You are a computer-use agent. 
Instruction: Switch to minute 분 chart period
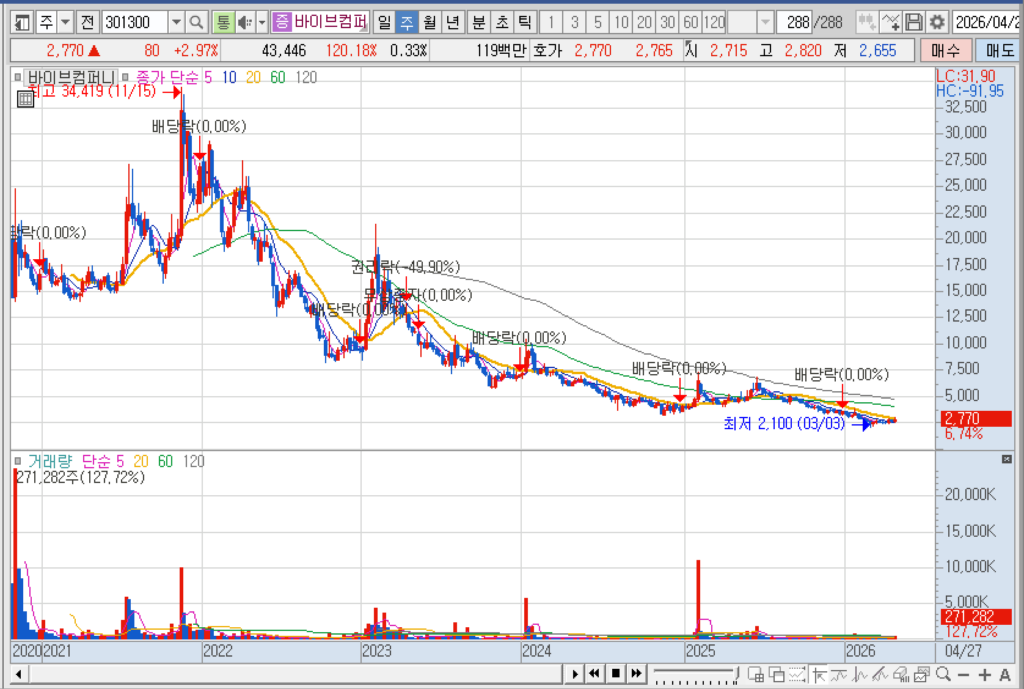[x=479, y=22]
